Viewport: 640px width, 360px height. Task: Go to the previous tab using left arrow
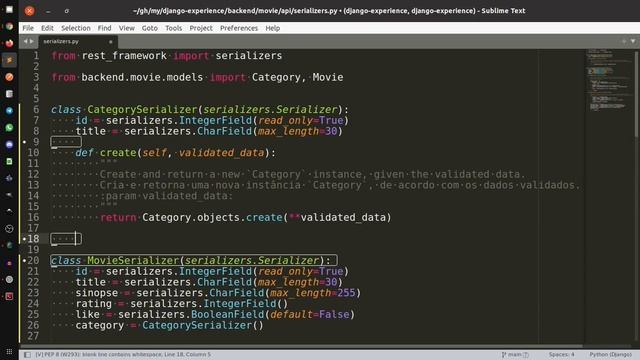point(25,41)
